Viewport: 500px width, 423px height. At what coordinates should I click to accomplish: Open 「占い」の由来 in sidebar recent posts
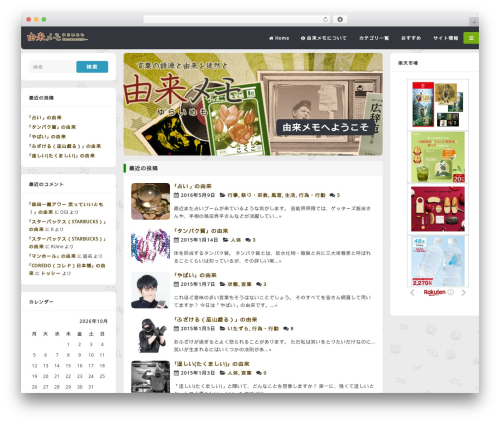(x=45, y=117)
